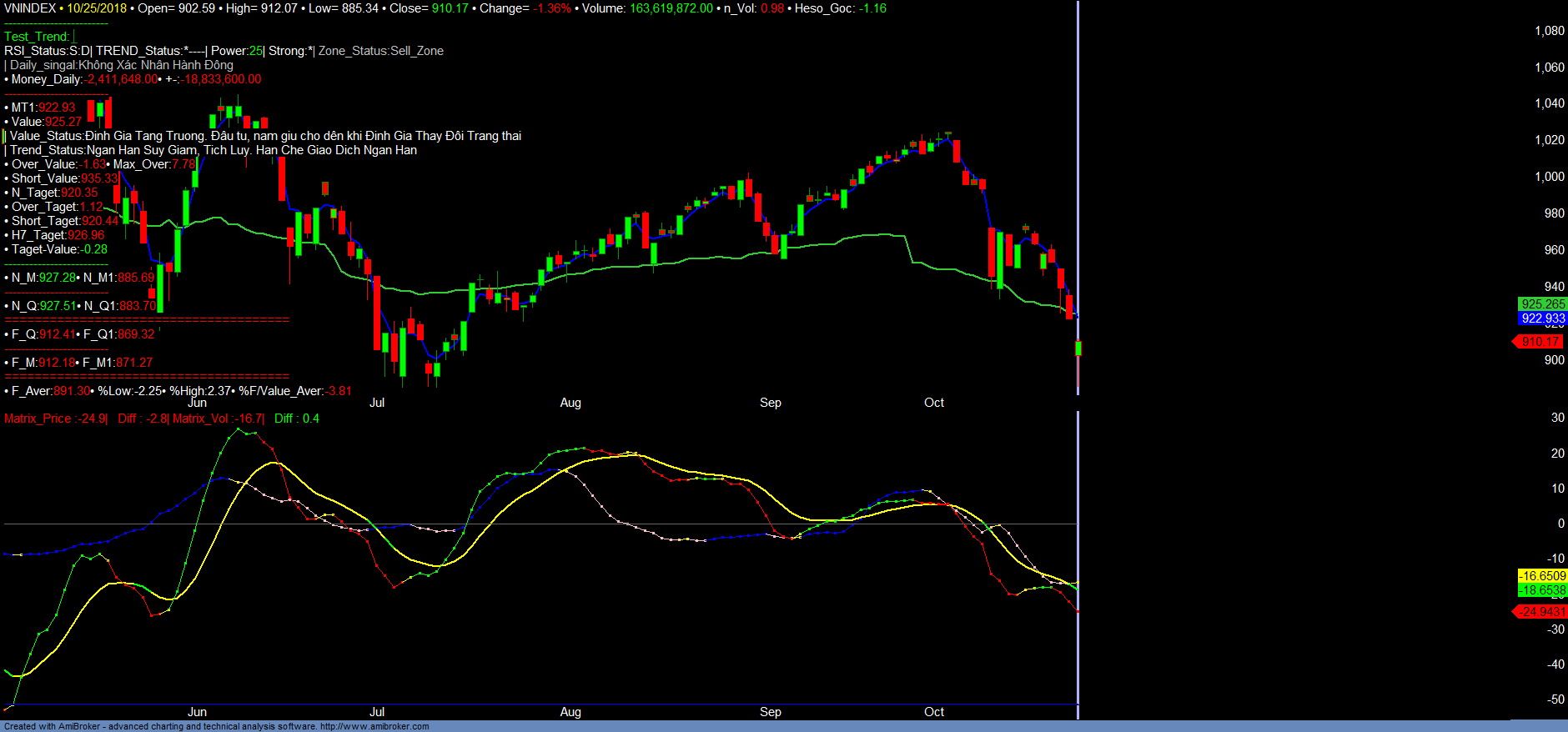Image resolution: width=1568 pixels, height=732 pixels.
Task: Click the 10/25/2018 date in chart header
Action: click(97, 8)
